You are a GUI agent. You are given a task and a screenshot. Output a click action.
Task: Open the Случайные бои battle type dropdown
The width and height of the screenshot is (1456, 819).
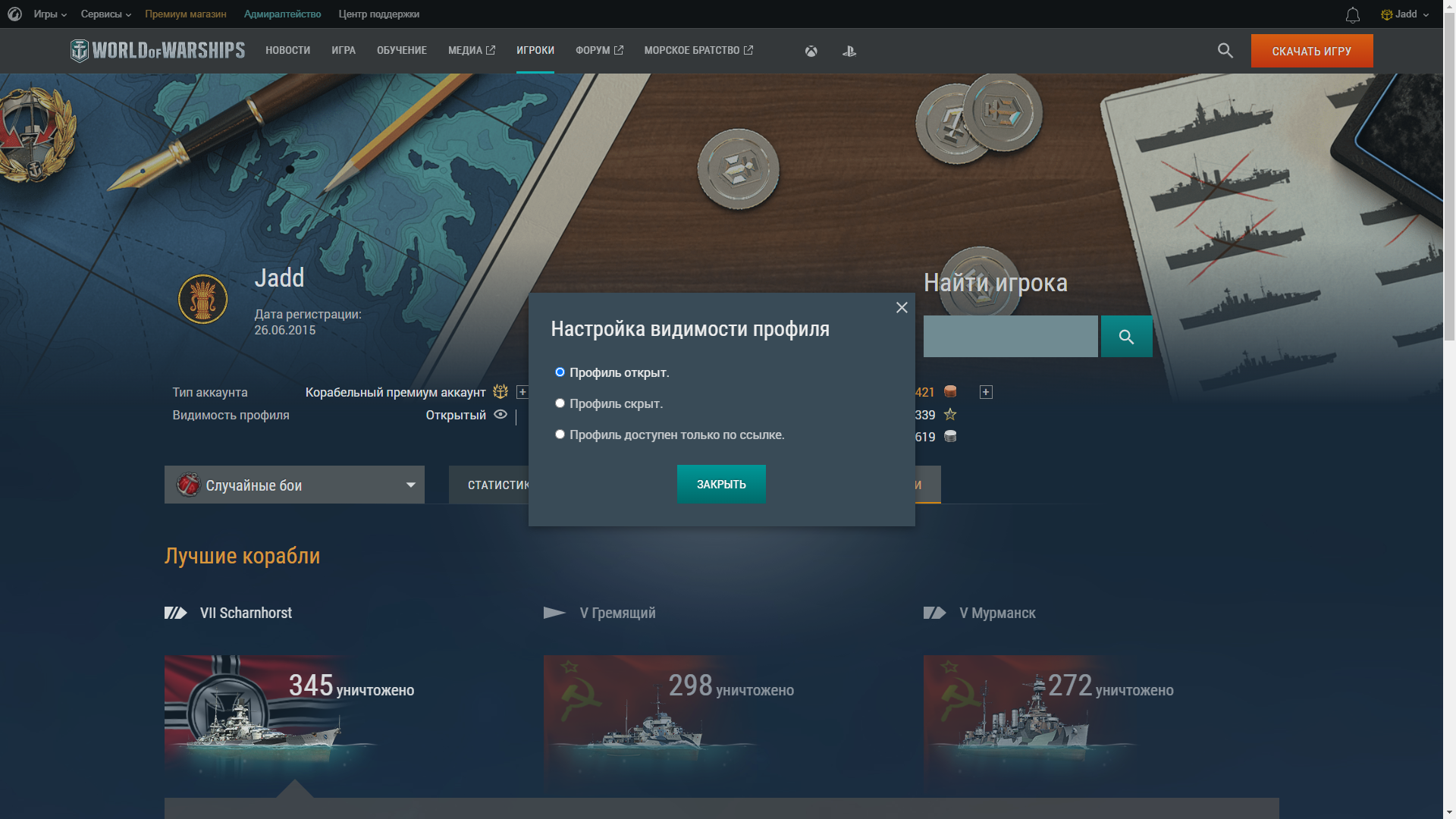coord(294,485)
